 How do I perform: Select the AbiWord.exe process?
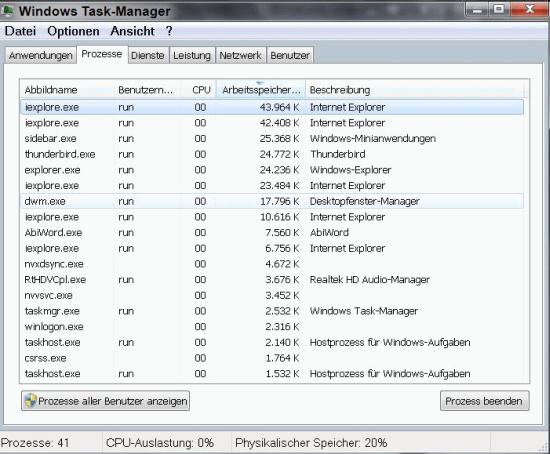click(272, 233)
